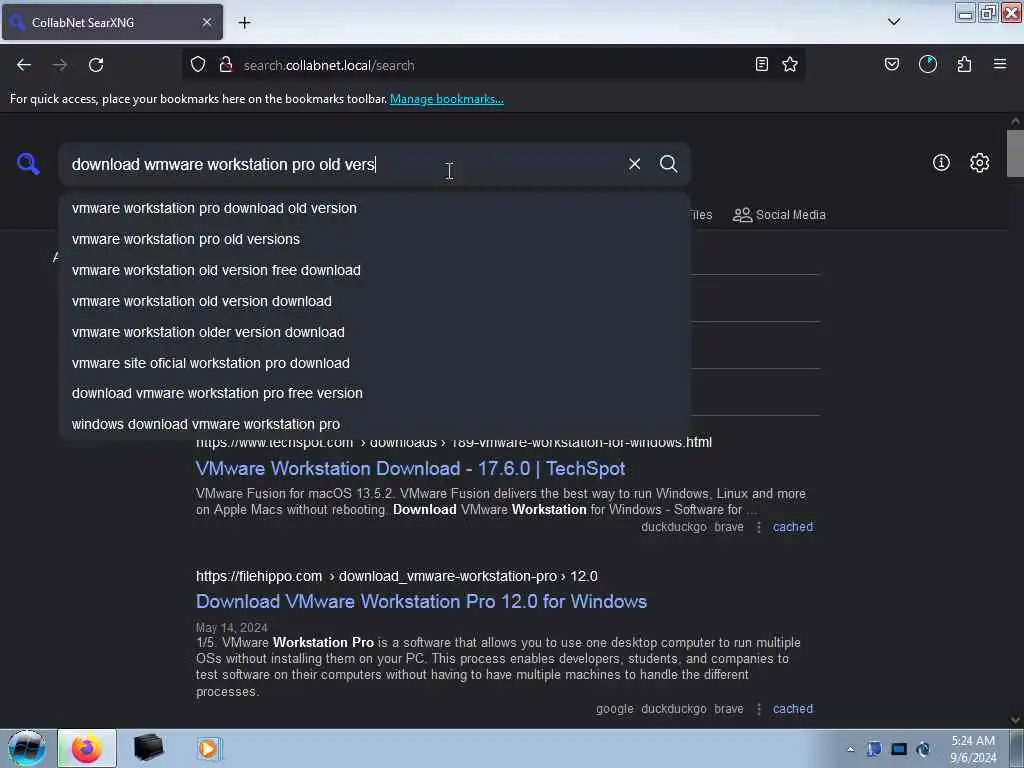This screenshot has width=1024, height=768.
Task: Open preferences gear icon
Action: coord(979,163)
